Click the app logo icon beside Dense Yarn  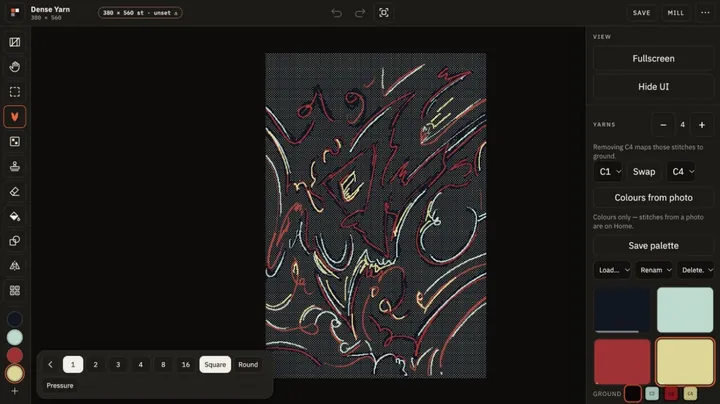(x=15, y=12)
